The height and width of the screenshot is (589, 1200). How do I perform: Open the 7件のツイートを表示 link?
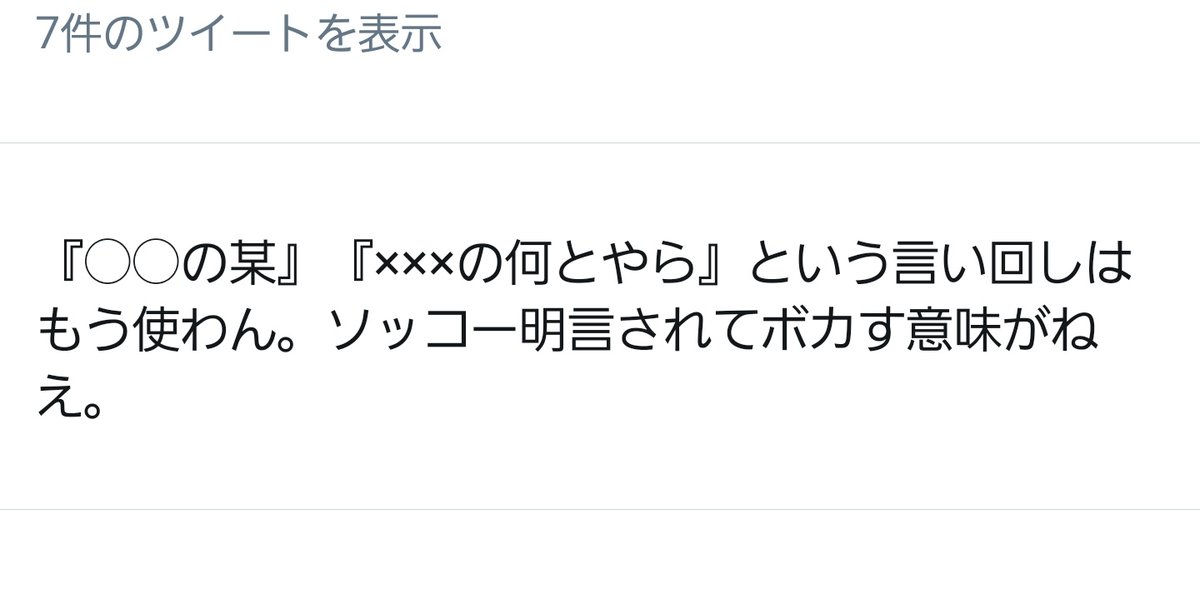pyautogui.click(x=239, y=35)
